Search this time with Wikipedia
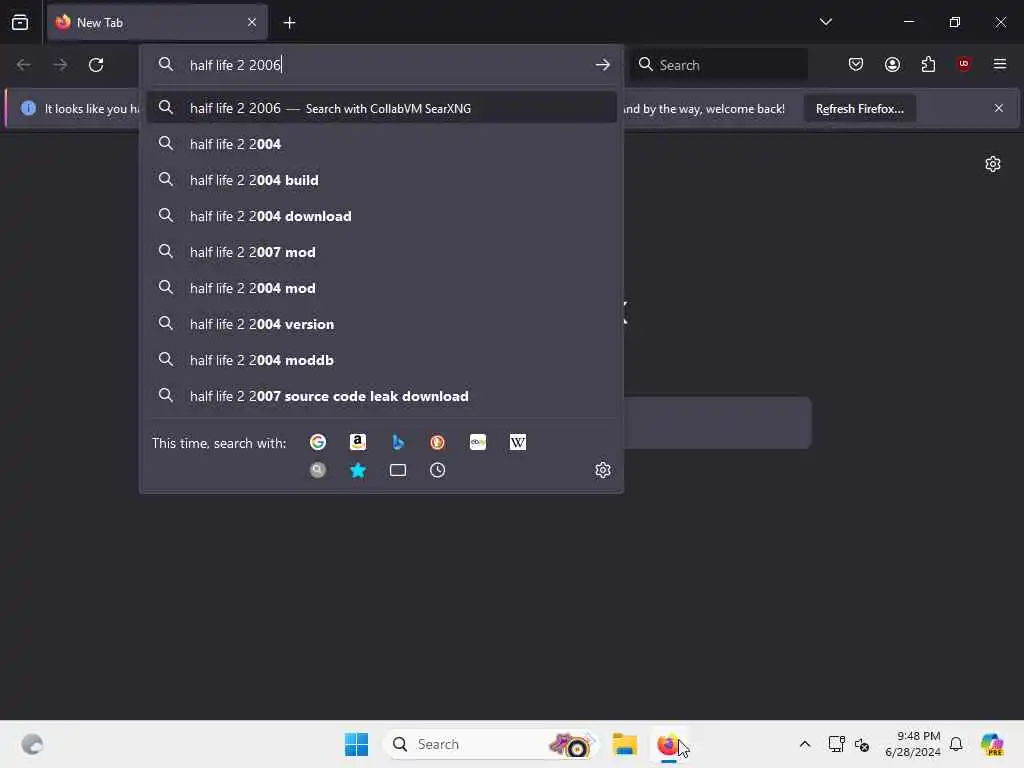 (x=518, y=442)
